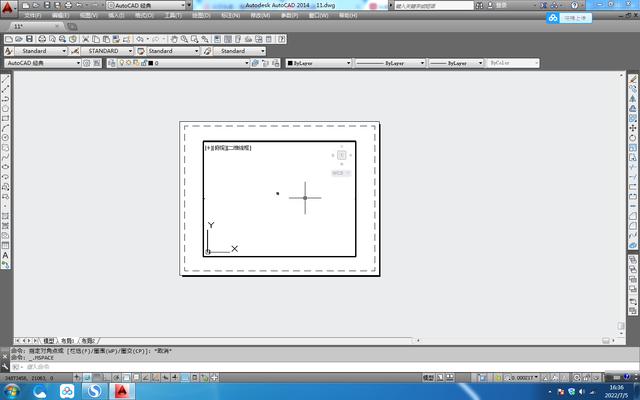Open the ByLayer color dropdown
This screenshot has width=640, height=400.
[x=317, y=63]
